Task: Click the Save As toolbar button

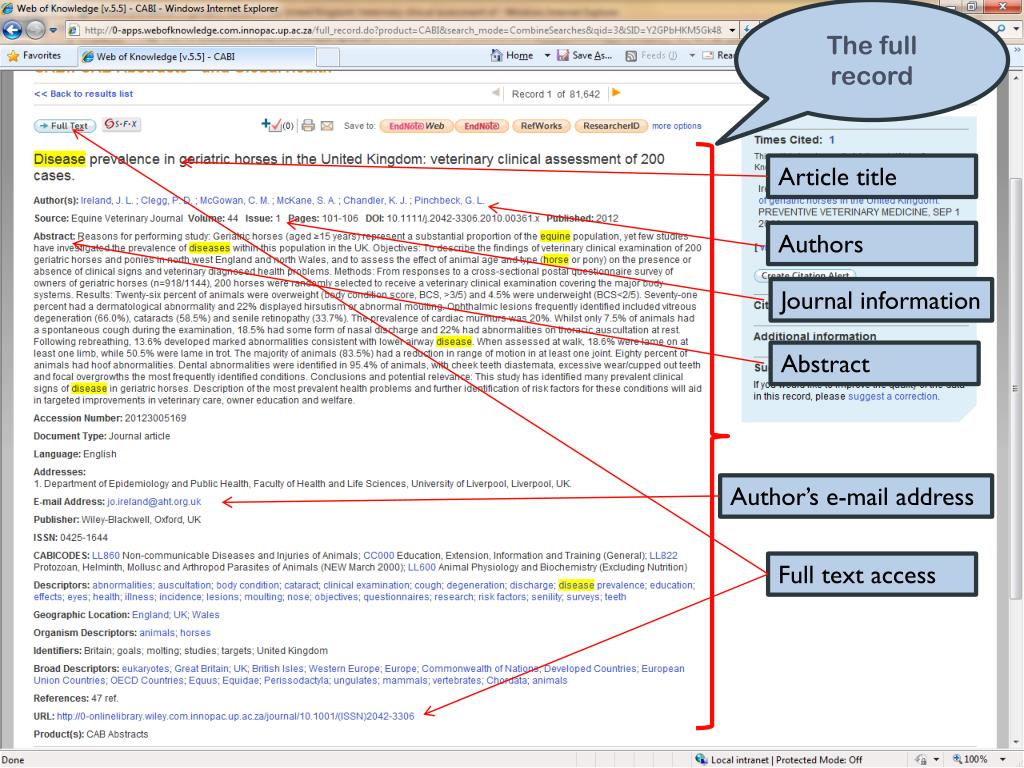Action: coord(584,56)
